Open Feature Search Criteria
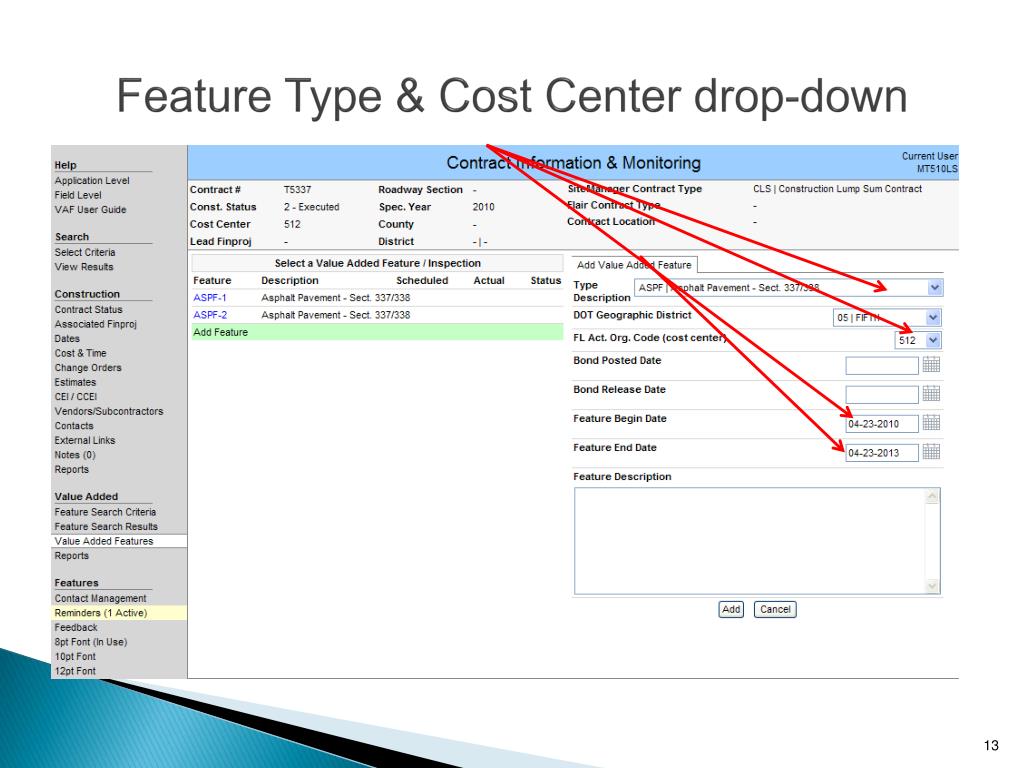The height and width of the screenshot is (768, 1024). [104, 512]
